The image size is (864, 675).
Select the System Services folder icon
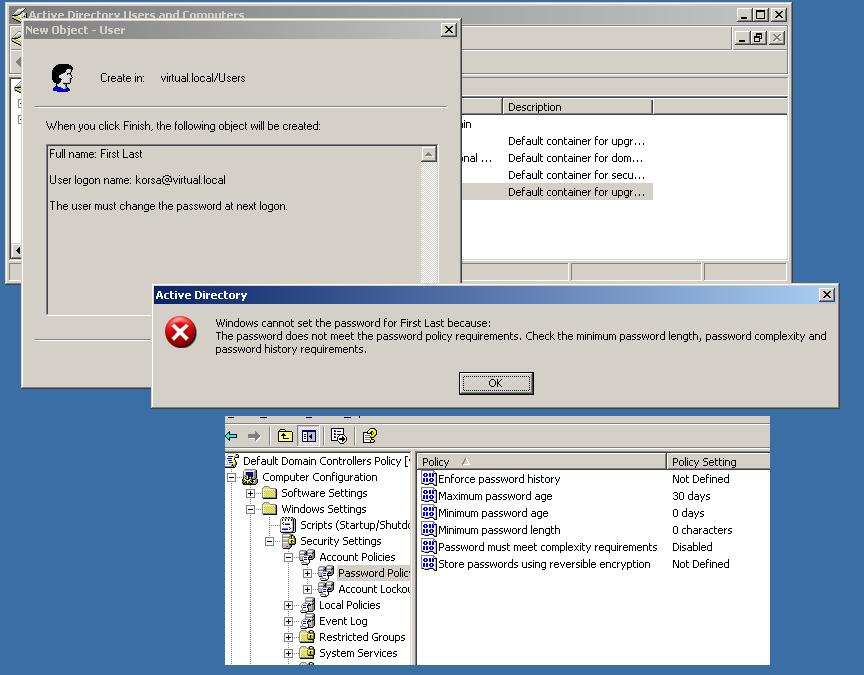[x=307, y=652]
